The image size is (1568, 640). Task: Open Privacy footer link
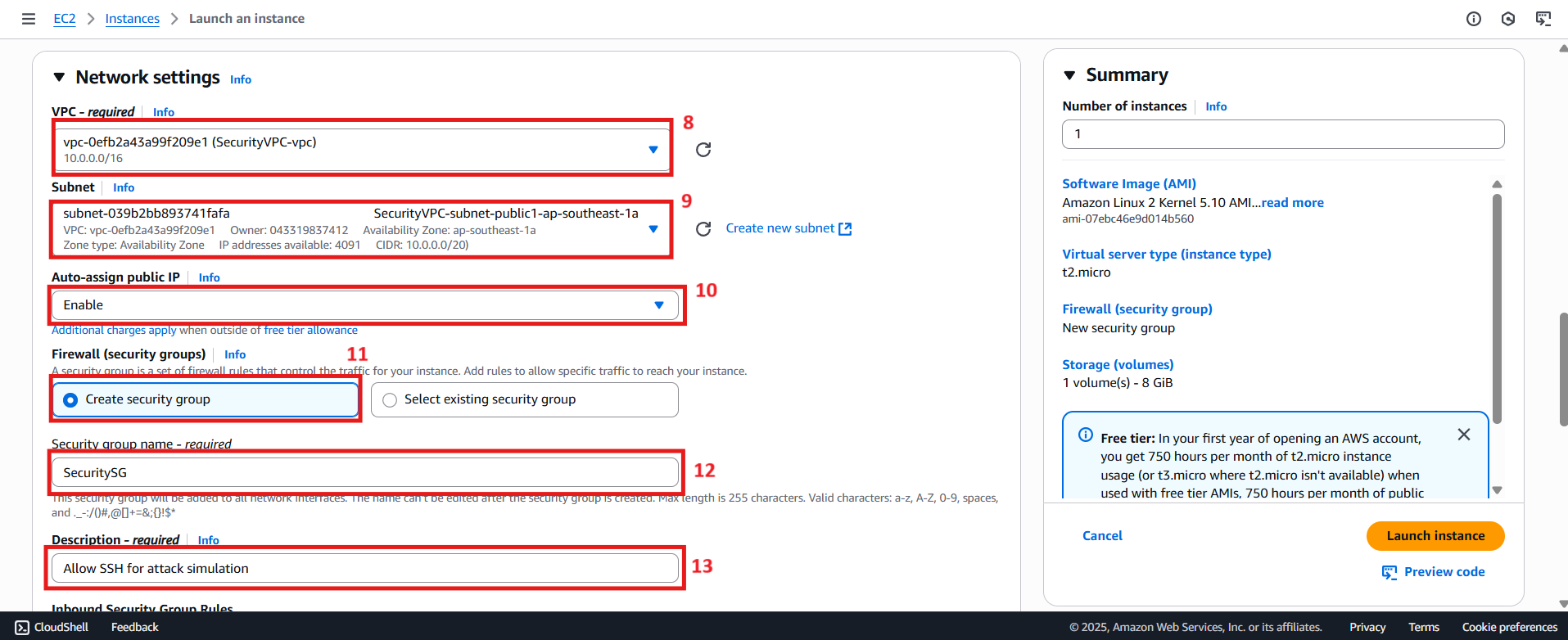tap(1367, 627)
